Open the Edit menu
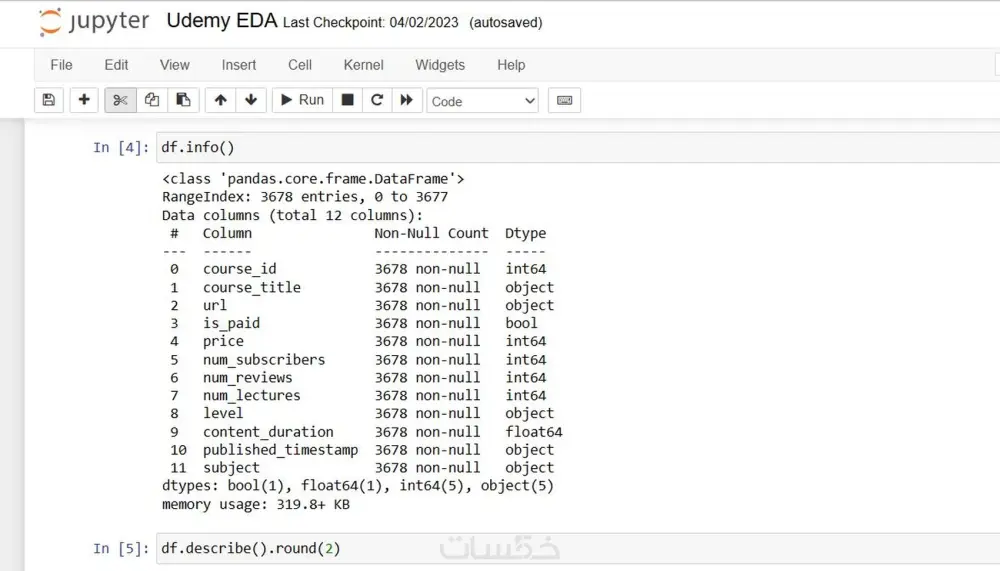The image size is (1000, 571). click(x=116, y=65)
